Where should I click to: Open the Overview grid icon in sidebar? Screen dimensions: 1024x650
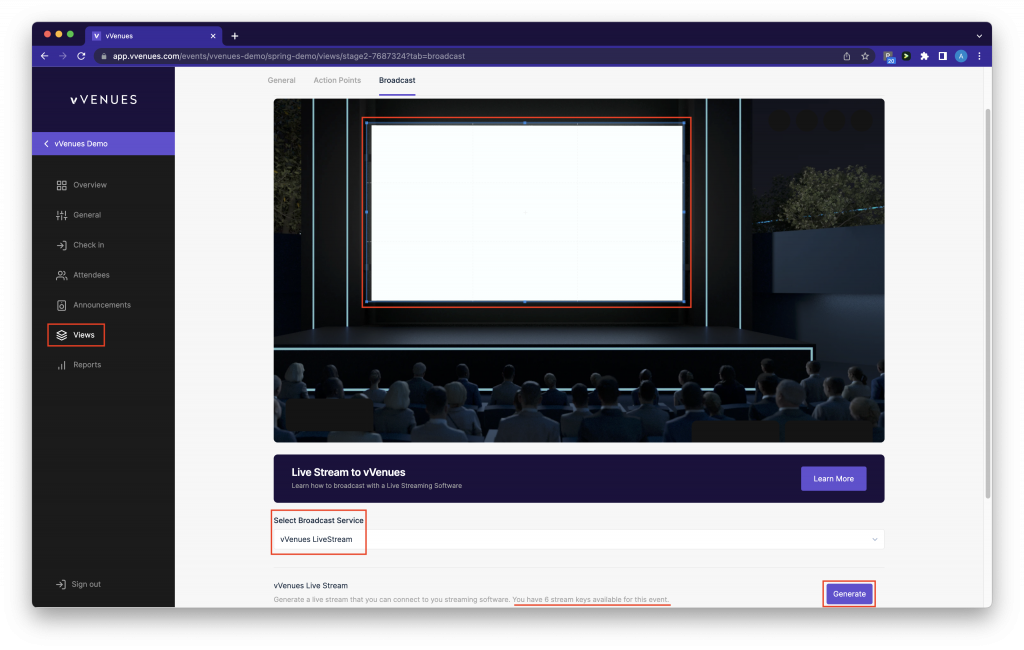(x=61, y=186)
